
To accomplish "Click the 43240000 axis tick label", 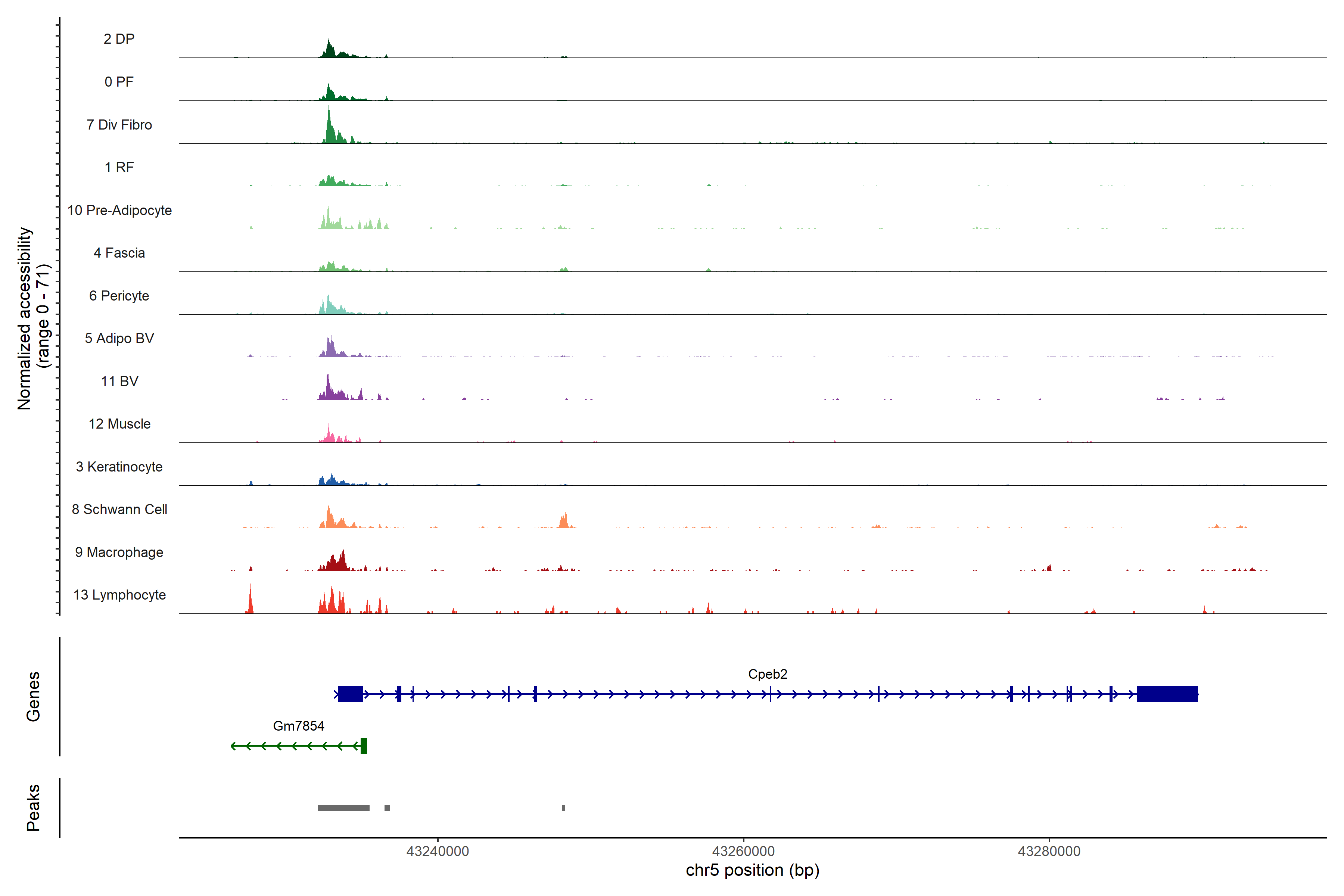I will click(437, 851).
